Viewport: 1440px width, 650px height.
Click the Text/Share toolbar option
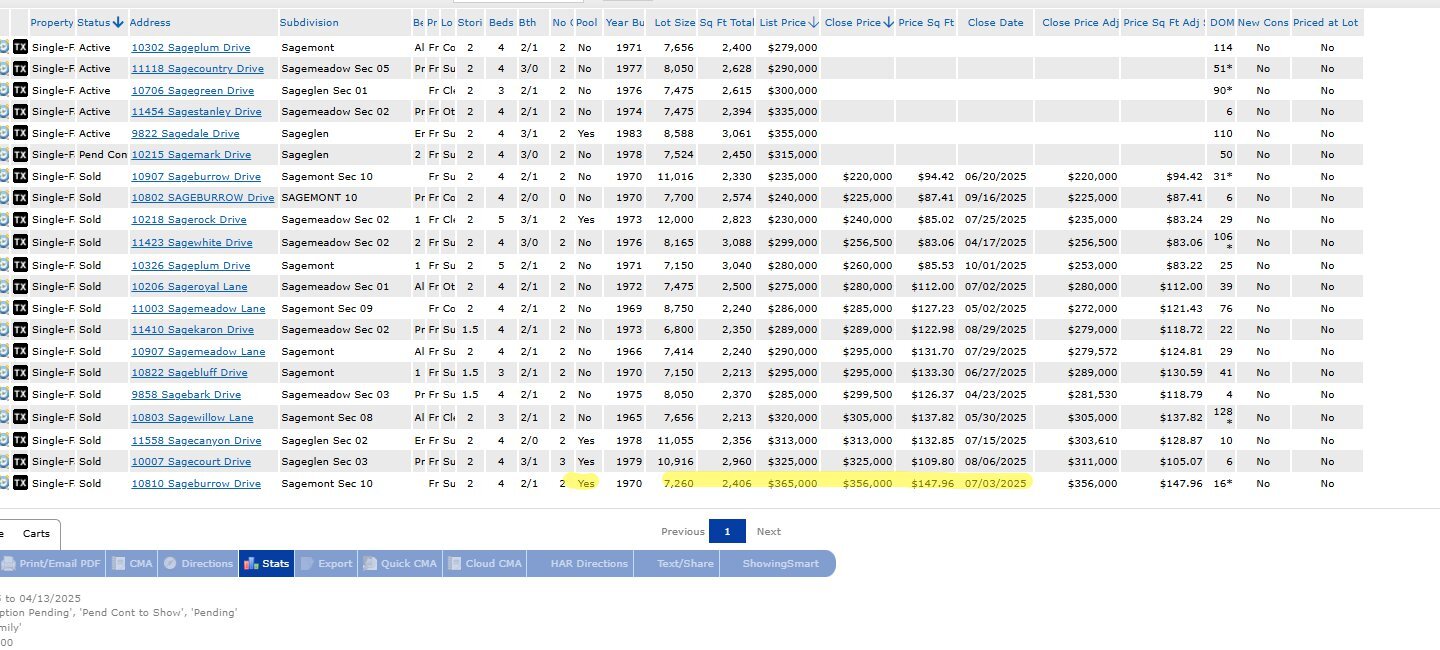685,564
